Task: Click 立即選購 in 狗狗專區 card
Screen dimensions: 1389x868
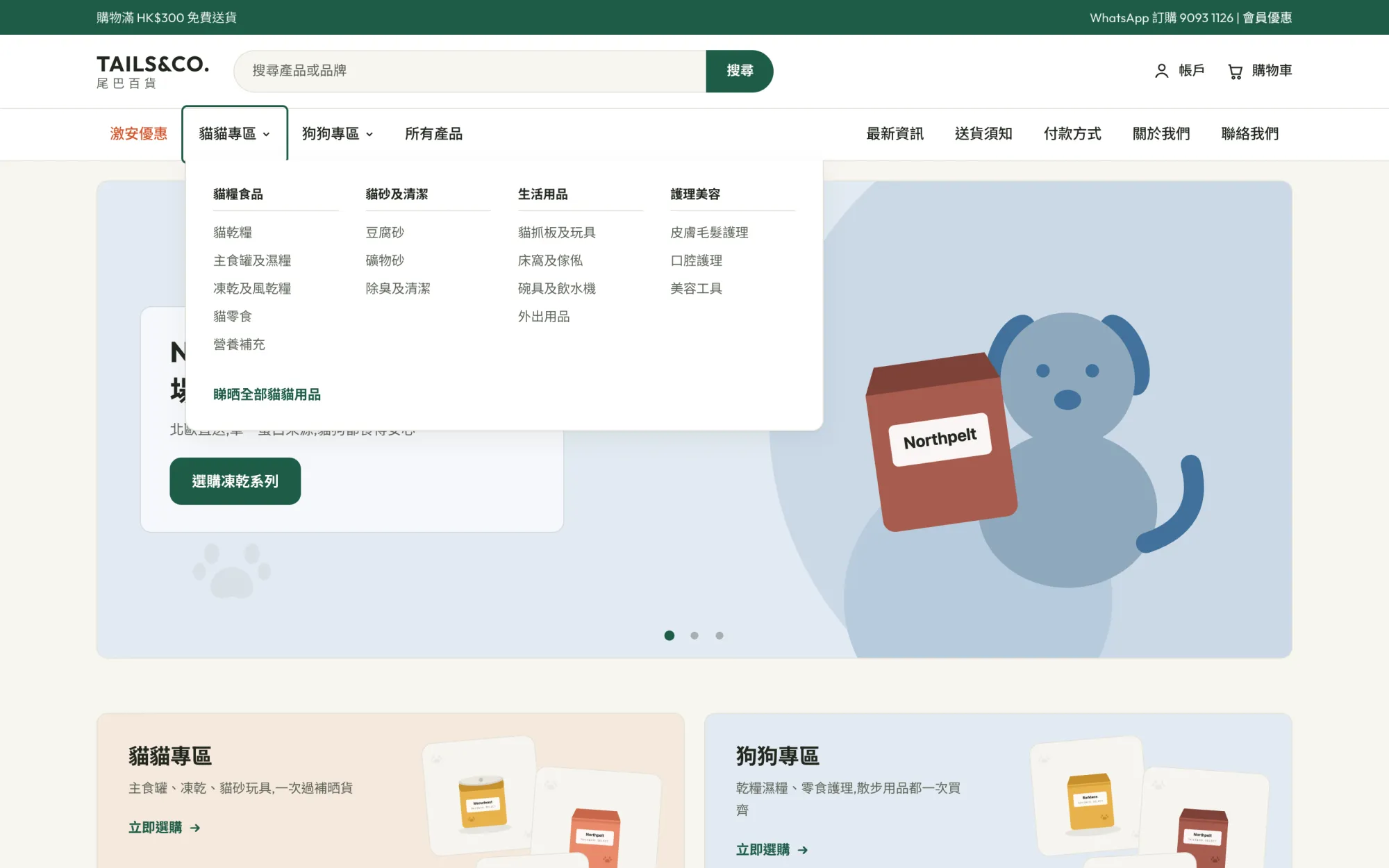Action: coord(772,850)
